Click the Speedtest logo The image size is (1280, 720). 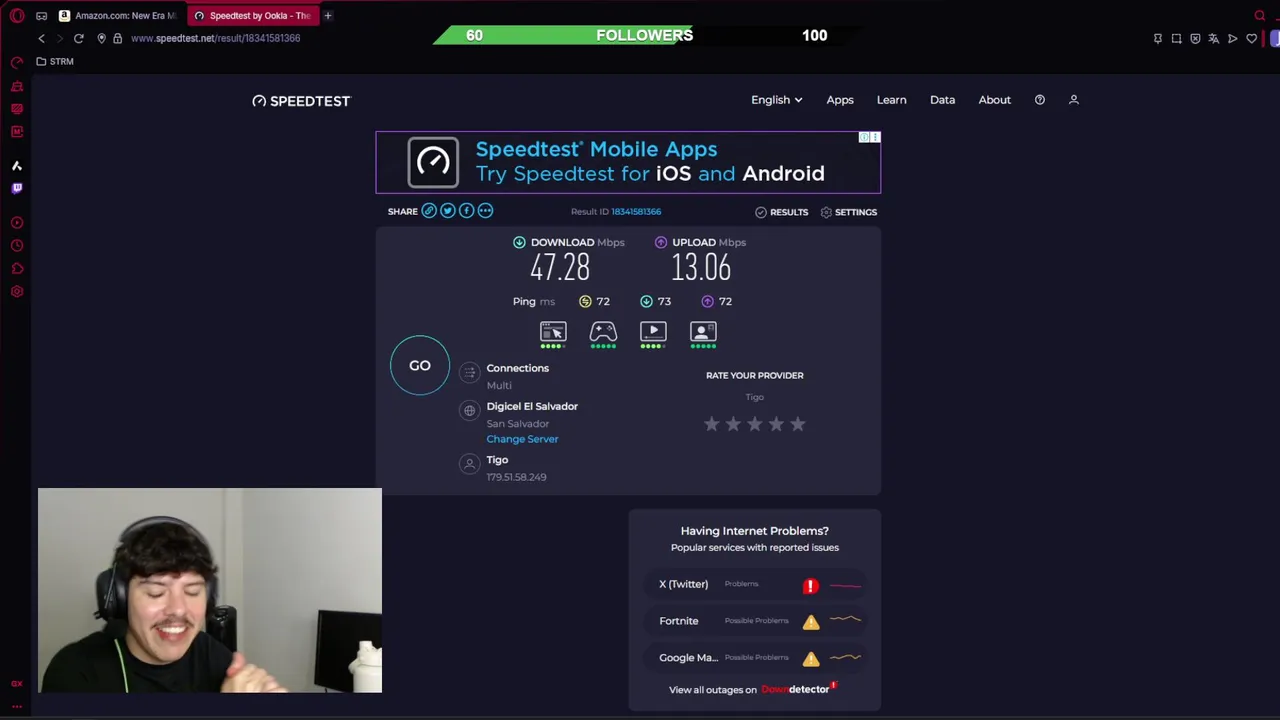(x=301, y=101)
